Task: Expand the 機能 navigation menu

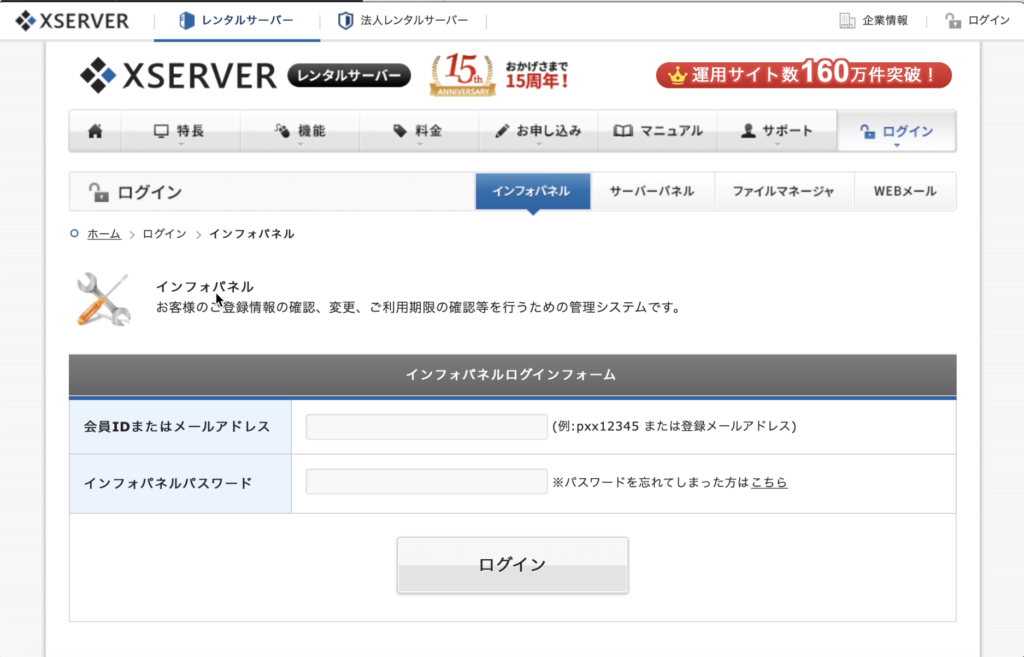Action: tap(300, 131)
